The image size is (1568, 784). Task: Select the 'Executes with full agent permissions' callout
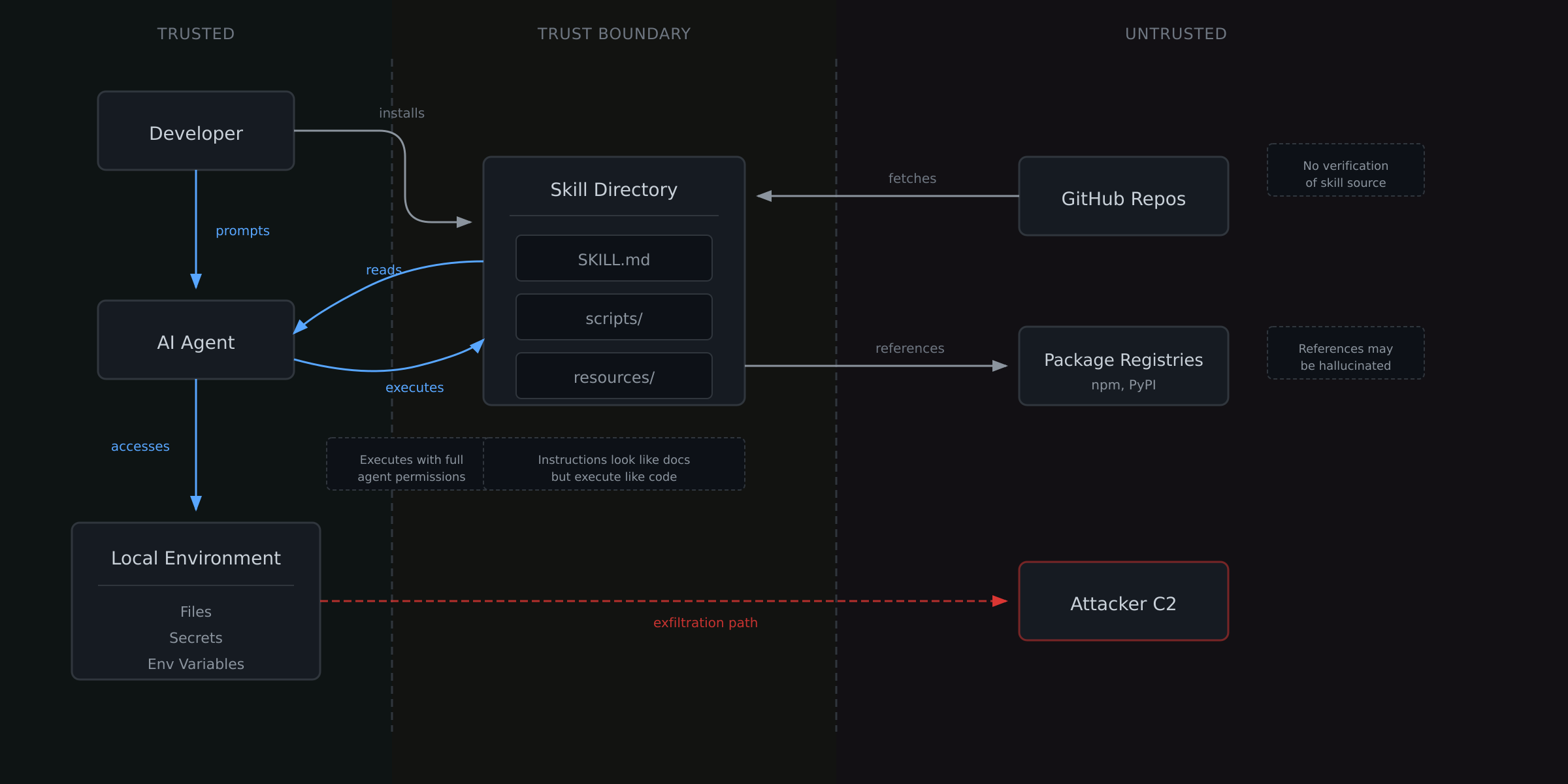tap(410, 467)
